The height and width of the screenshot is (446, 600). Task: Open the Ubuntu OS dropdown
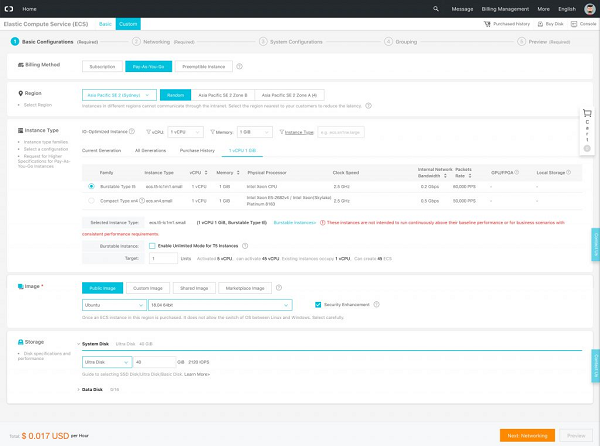pos(114,305)
